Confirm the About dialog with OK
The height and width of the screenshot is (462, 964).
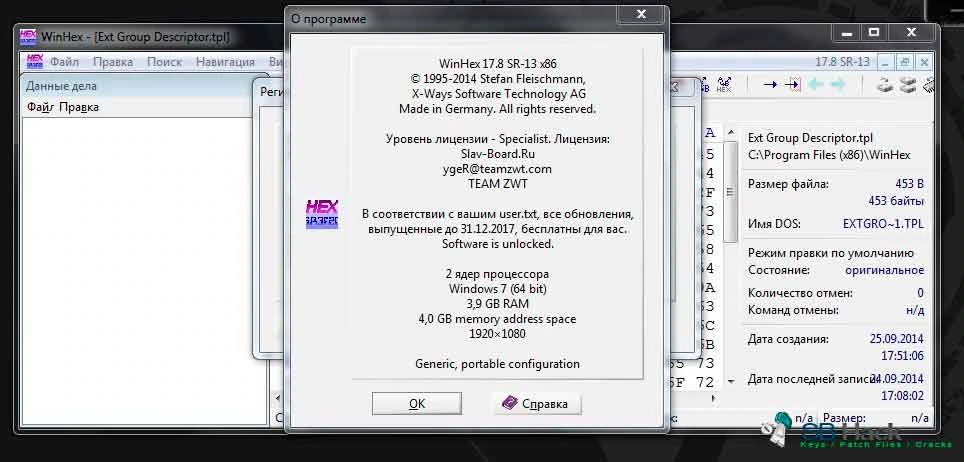[417, 404]
